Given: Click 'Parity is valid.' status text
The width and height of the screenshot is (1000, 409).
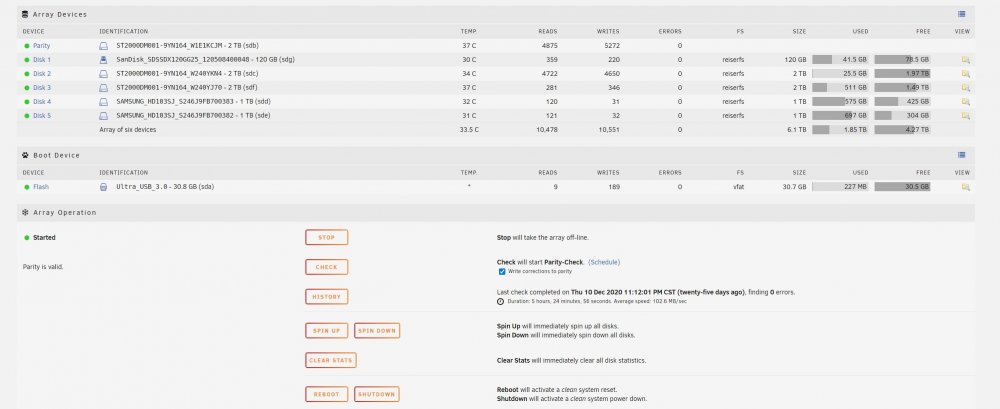Looking at the screenshot, I should [x=43, y=267].
